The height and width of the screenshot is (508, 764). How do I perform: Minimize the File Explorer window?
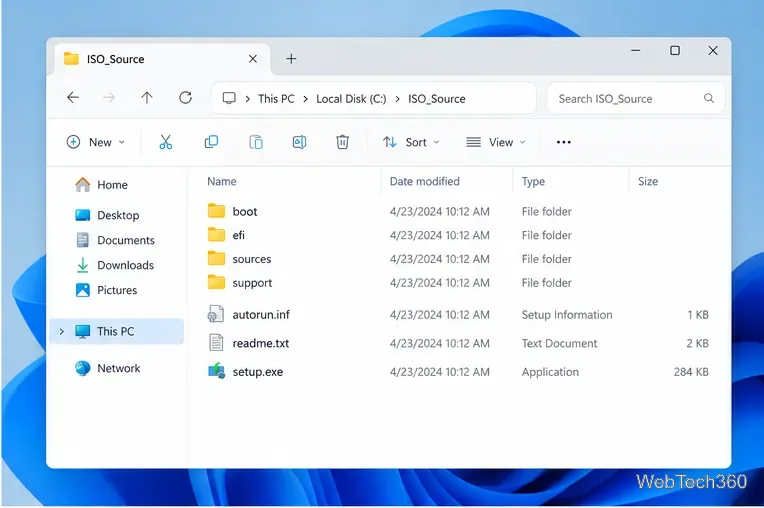[x=636, y=51]
